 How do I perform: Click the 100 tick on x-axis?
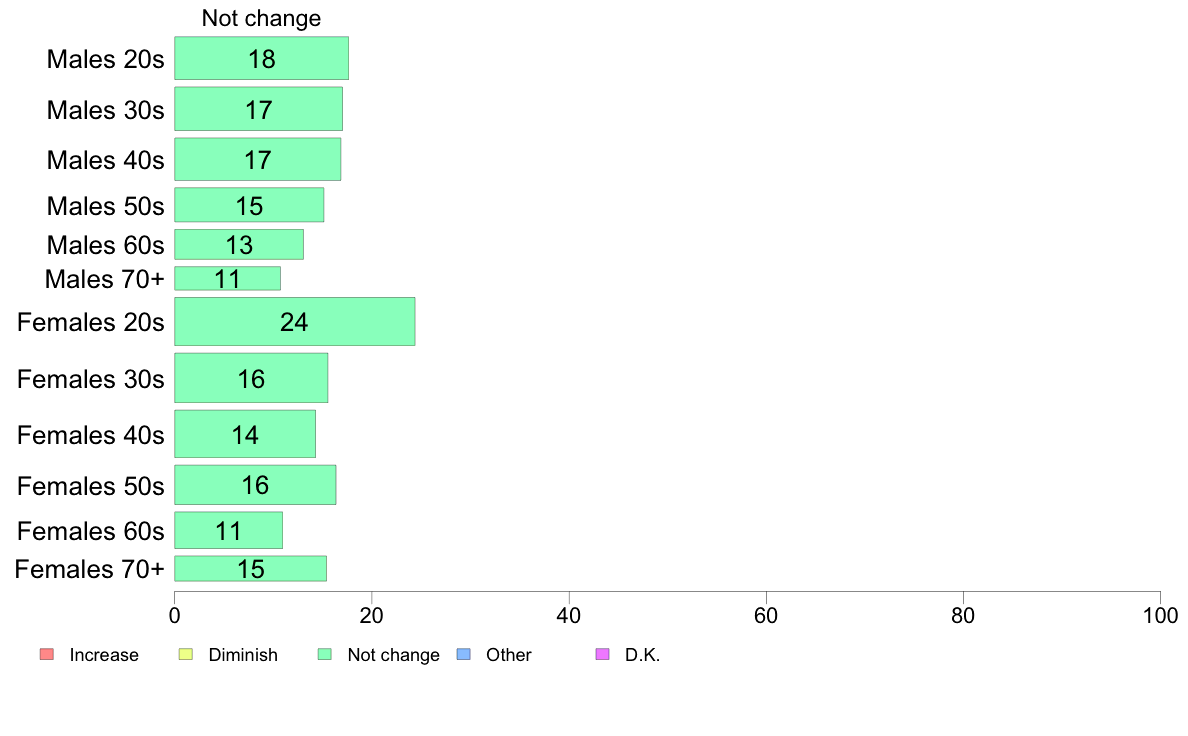coord(1160,615)
